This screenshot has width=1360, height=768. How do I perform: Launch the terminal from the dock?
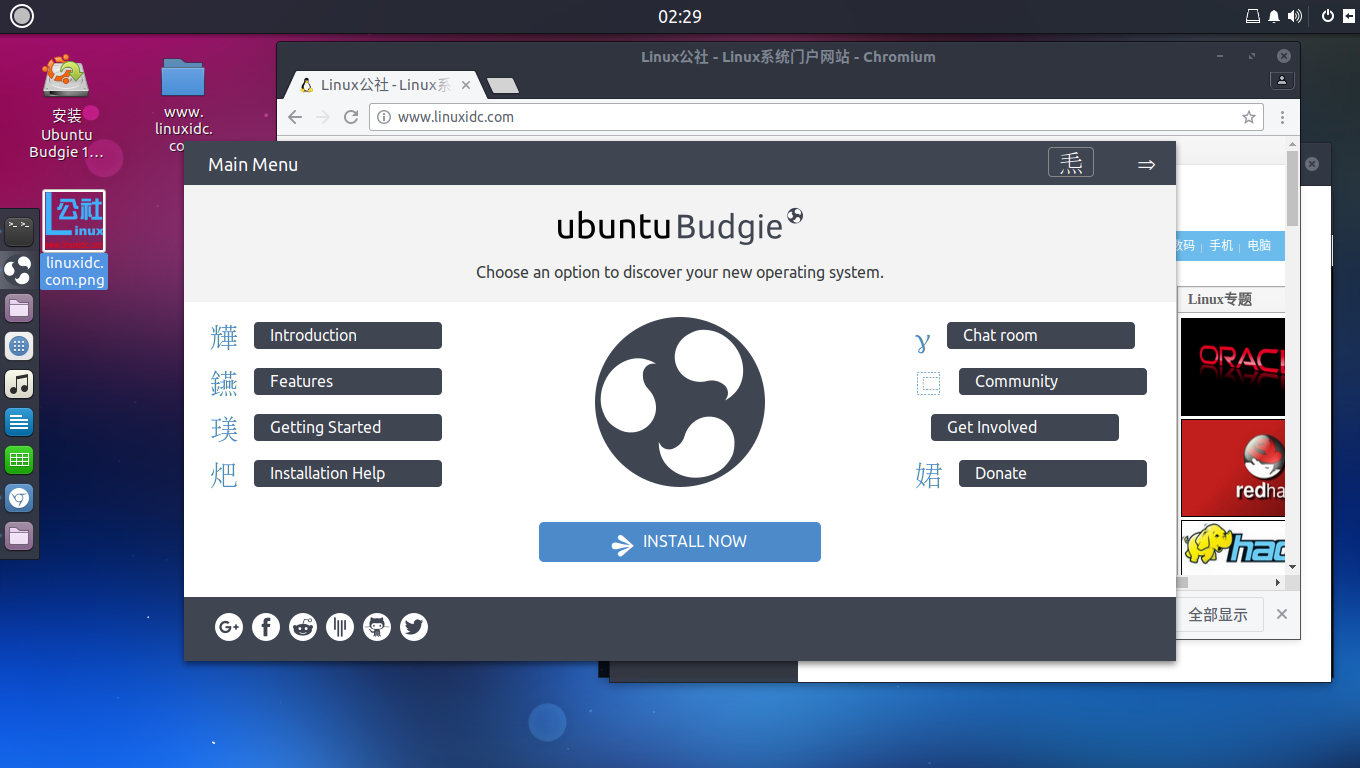tap(19, 232)
